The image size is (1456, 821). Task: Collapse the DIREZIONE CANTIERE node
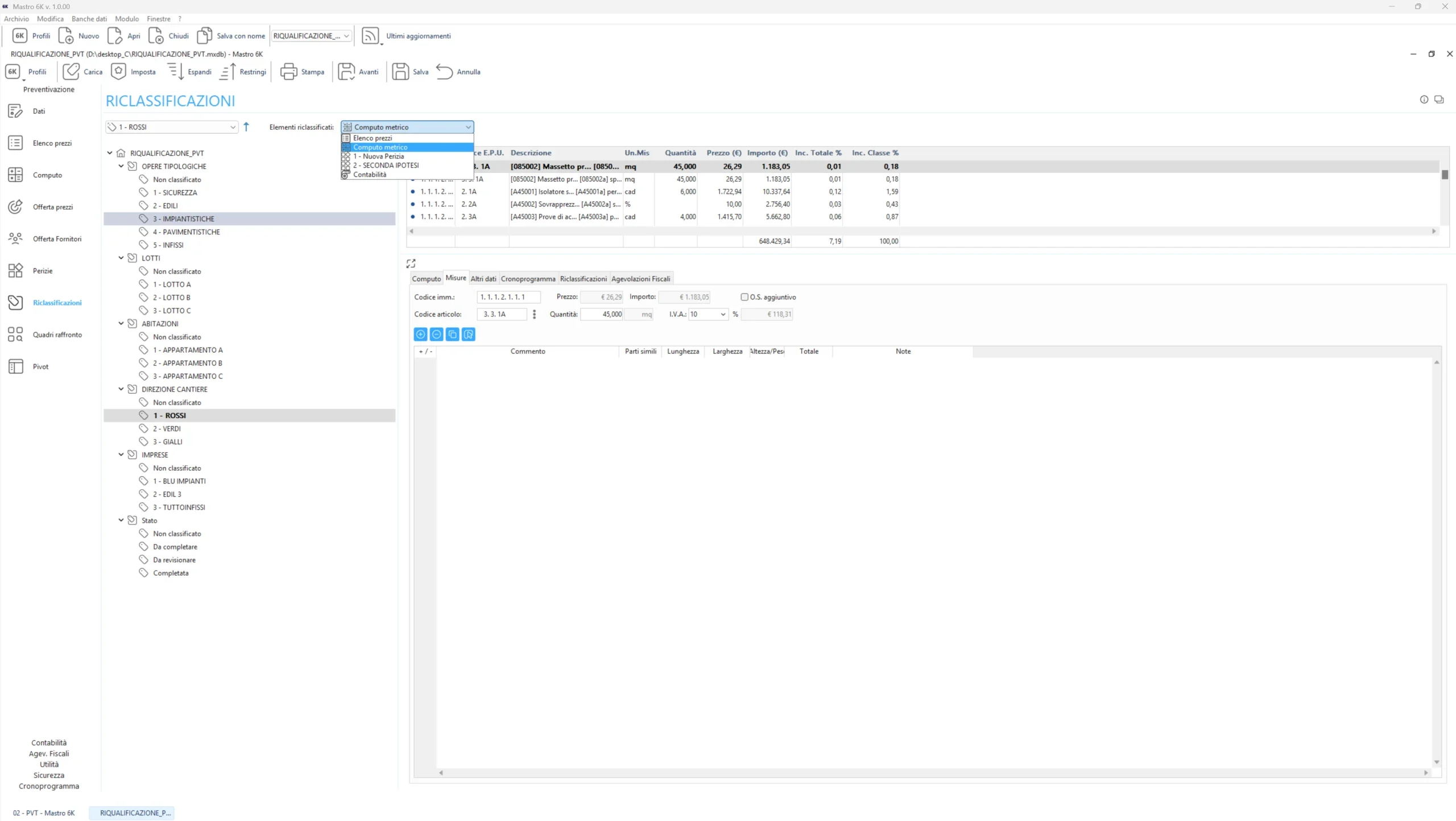click(121, 389)
